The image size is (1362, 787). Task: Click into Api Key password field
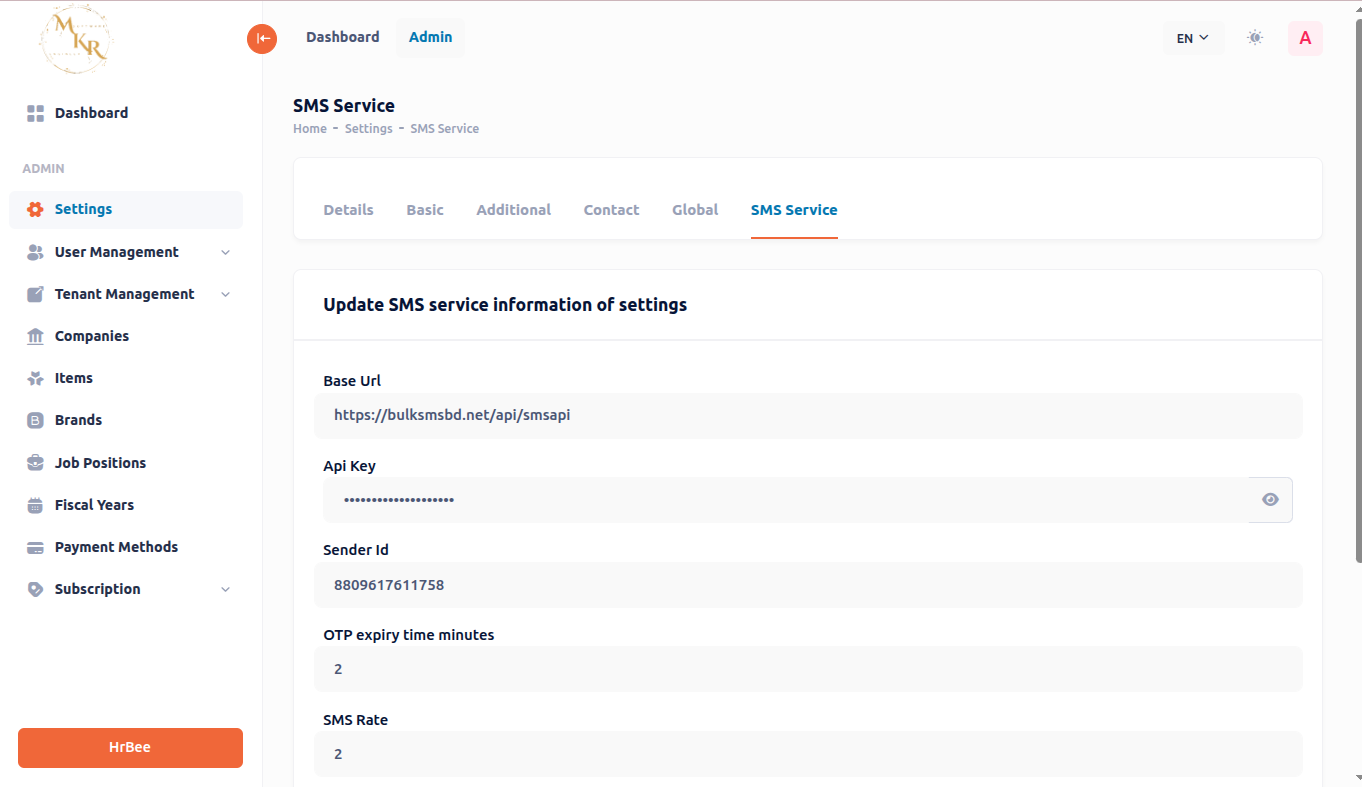click(x=786, y=500)
